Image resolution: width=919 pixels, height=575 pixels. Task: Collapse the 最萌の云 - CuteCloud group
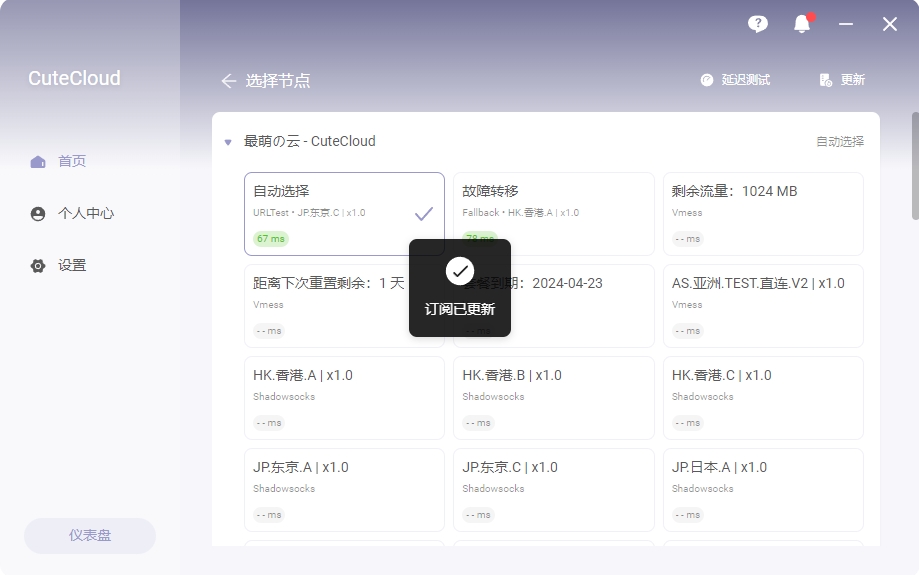228,142
